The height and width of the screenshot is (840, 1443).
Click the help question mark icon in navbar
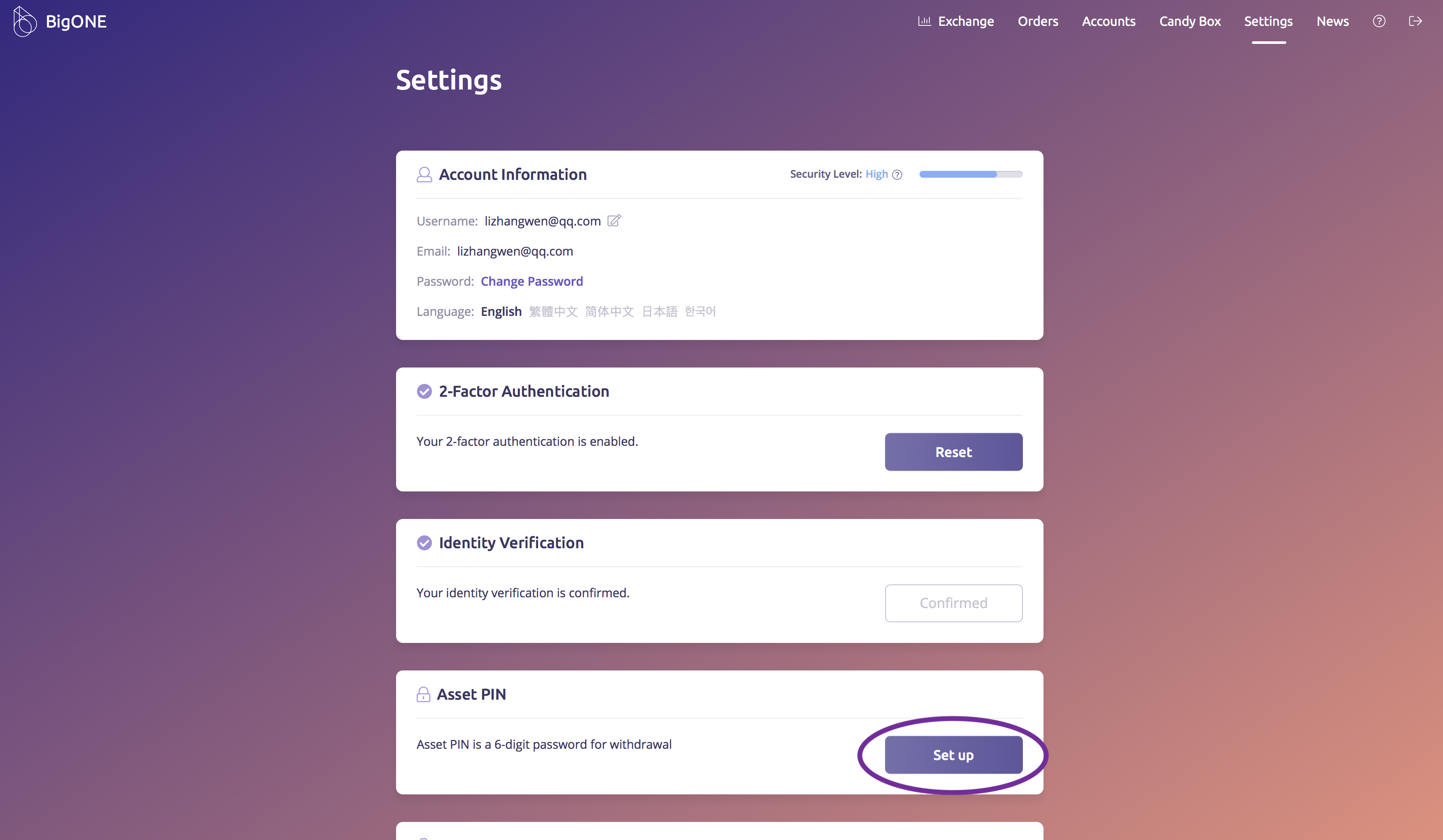(x=1379, y=21)
